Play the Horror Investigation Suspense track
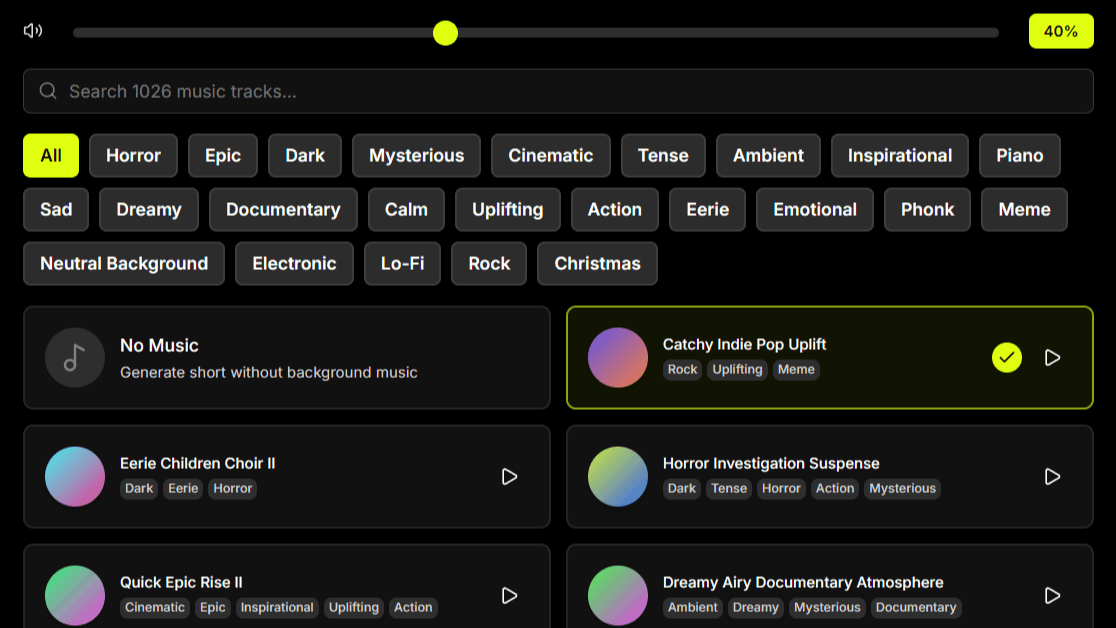 pyautogui.click(x=1052, y=477)
